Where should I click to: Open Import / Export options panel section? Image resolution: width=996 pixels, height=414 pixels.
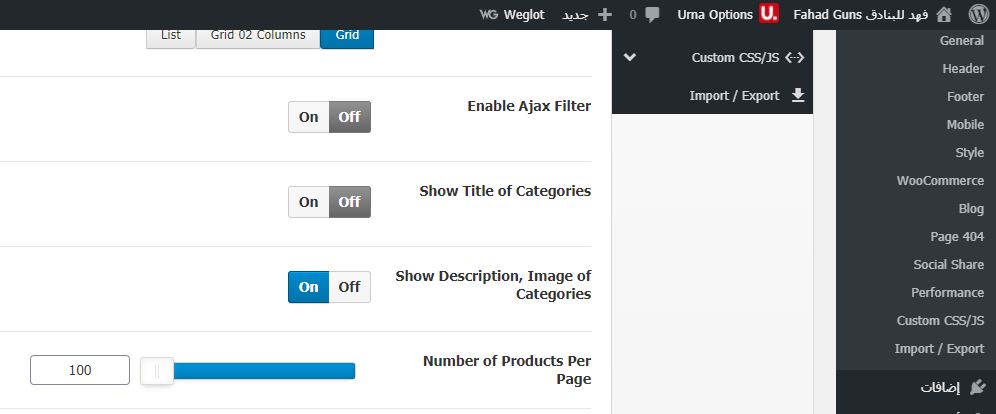tap(712, 95)
